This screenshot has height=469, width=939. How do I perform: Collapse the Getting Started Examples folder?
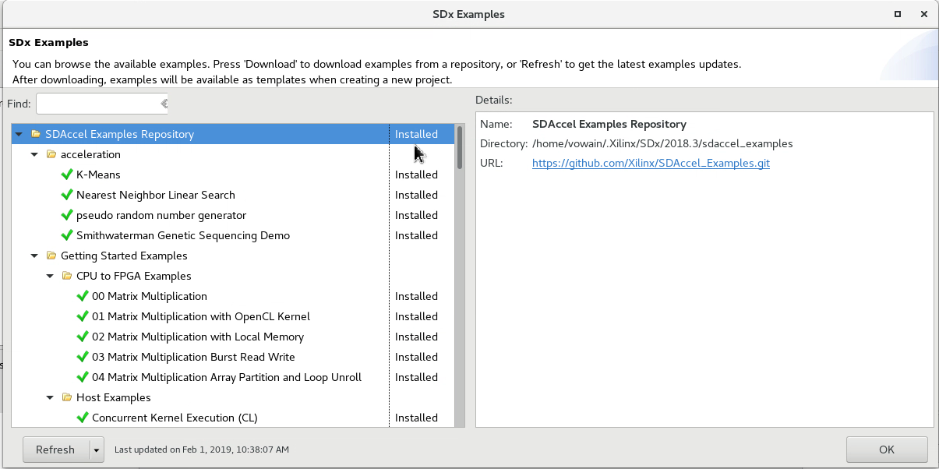[34, 256]
